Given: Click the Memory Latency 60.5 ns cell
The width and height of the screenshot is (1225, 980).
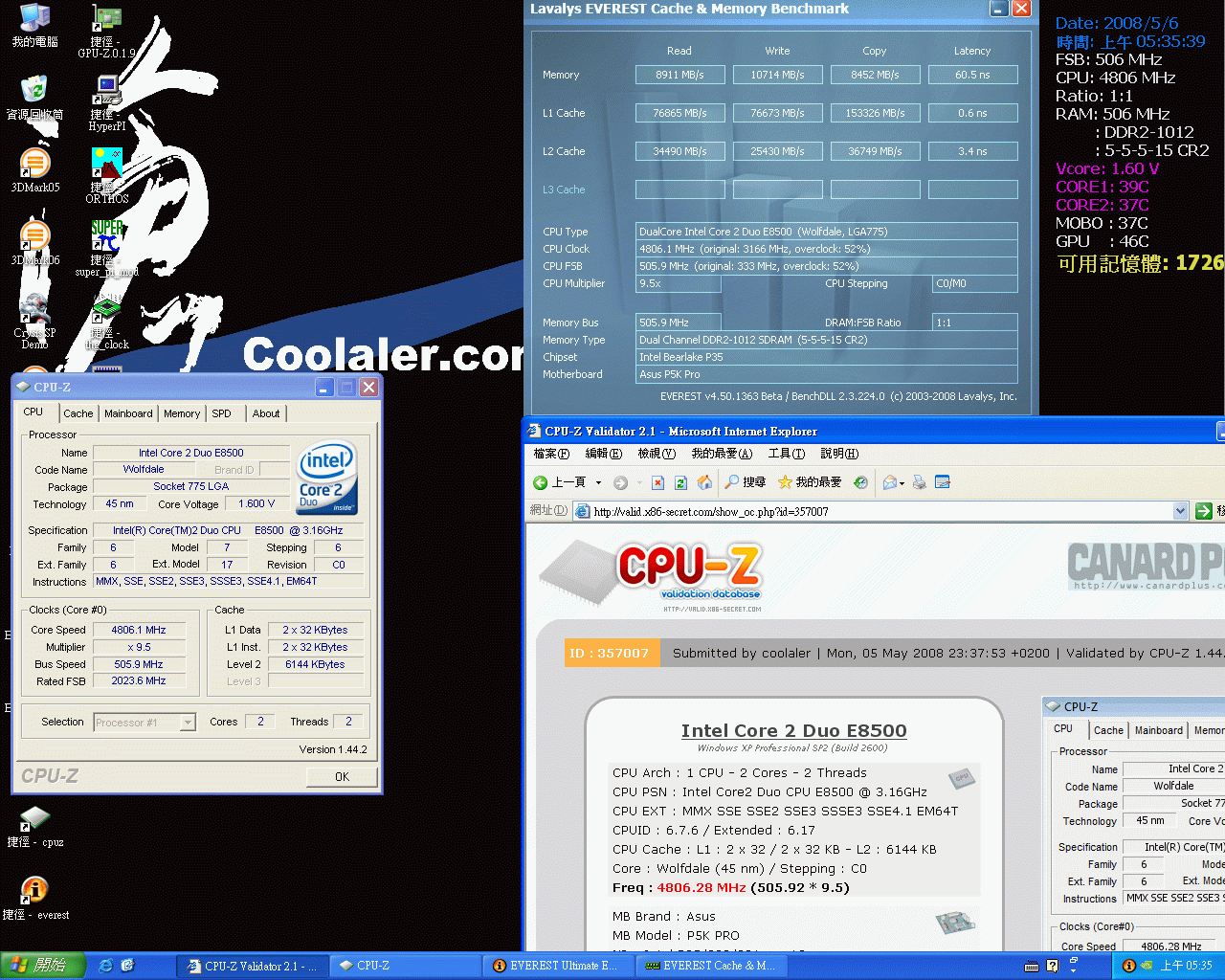Looking at the screenshot, I should (972, 75).
